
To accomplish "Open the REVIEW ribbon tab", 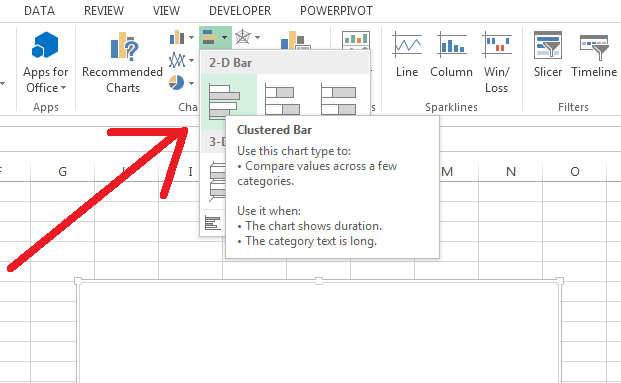I will click(104, 11).
